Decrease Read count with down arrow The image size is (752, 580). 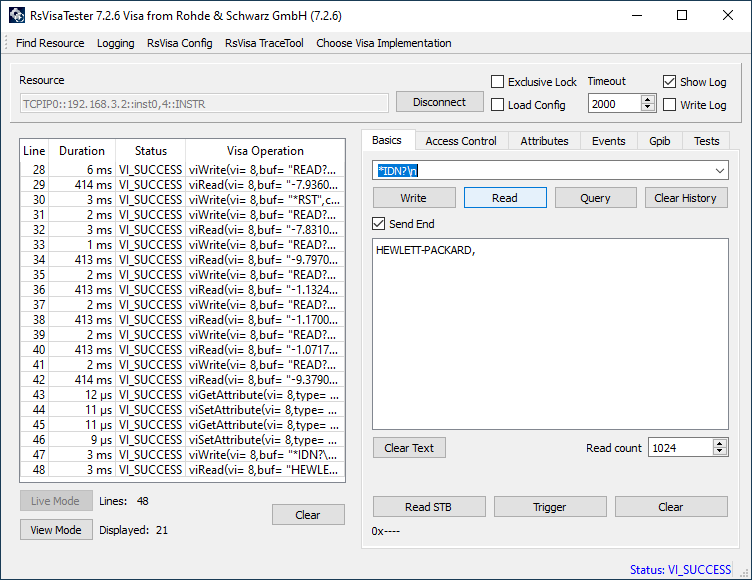coord(719,451)
